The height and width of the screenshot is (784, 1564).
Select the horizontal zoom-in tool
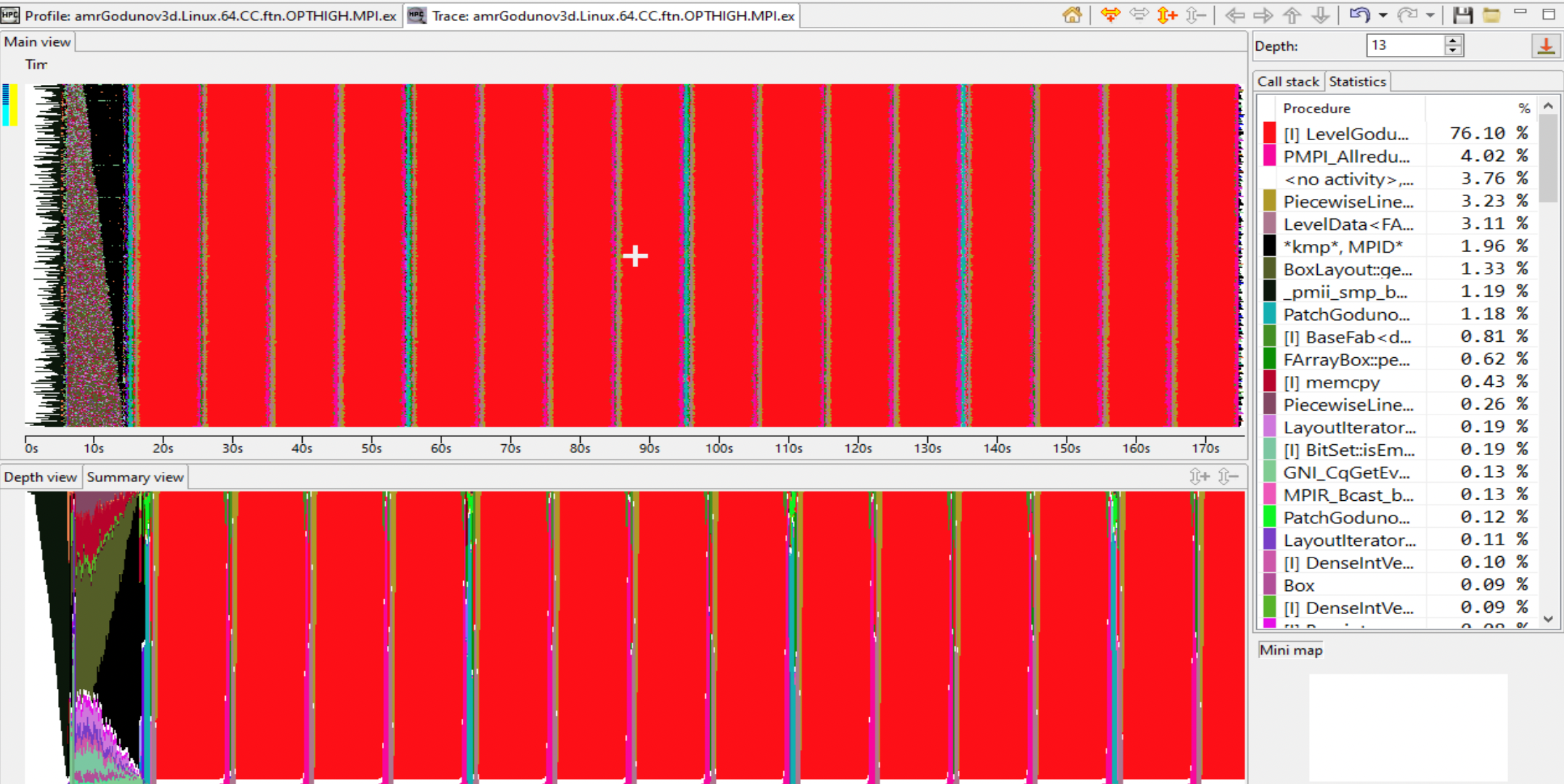(1112, 15)
